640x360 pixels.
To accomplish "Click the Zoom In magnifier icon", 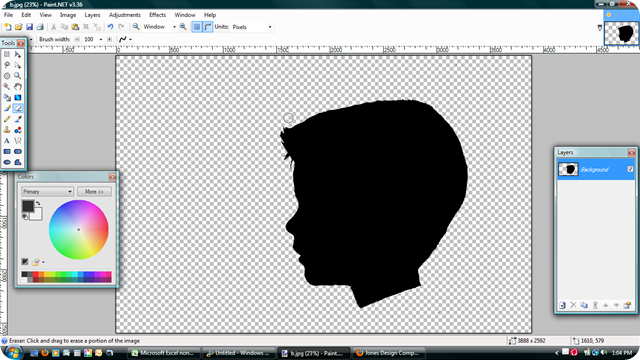I will 183,27.
